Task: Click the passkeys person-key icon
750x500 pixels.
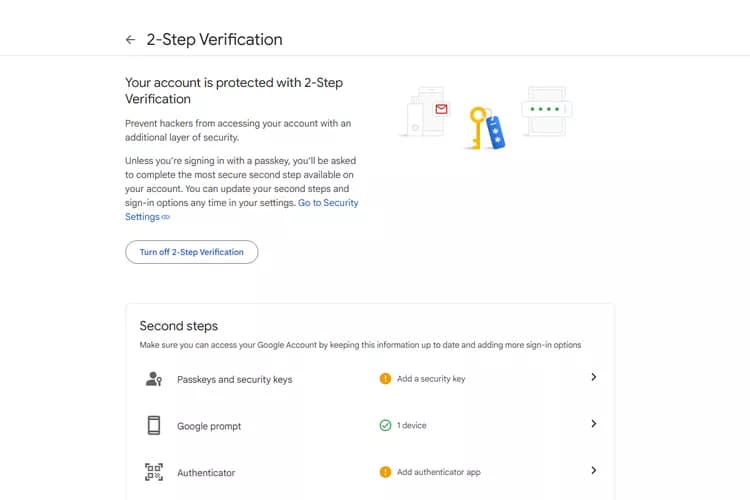Action: 154,378
